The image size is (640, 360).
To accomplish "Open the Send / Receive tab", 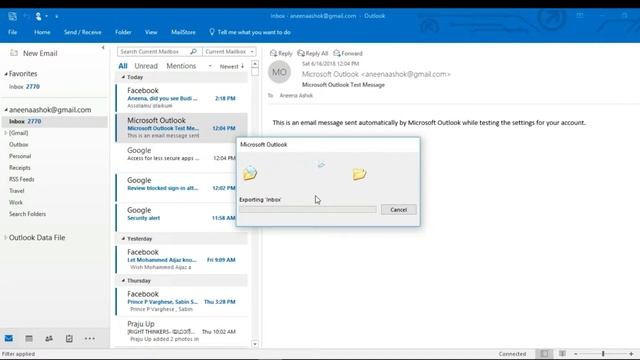I will (x=82, y=32).
